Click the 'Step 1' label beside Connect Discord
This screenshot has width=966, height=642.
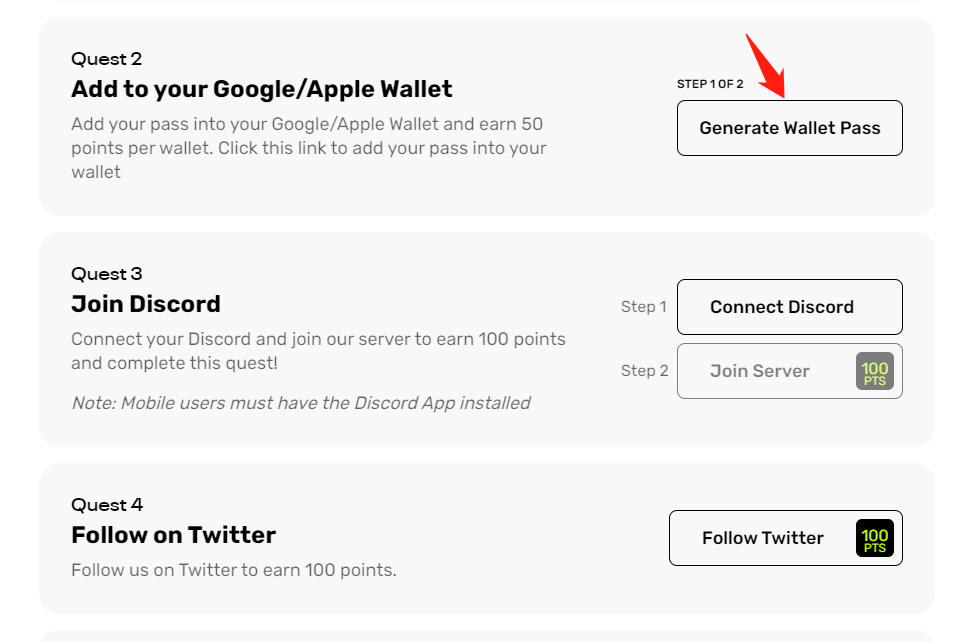click(x=643, y=307)
